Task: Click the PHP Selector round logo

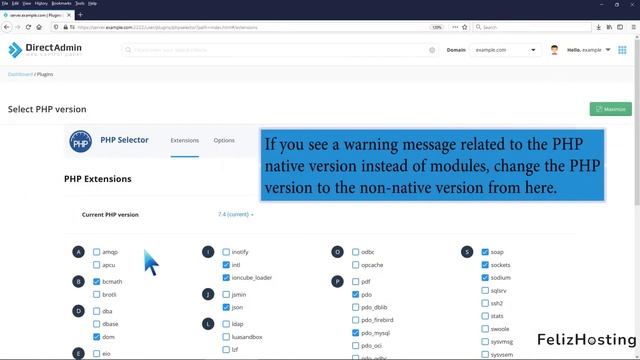Action: [x=80, y=141]
